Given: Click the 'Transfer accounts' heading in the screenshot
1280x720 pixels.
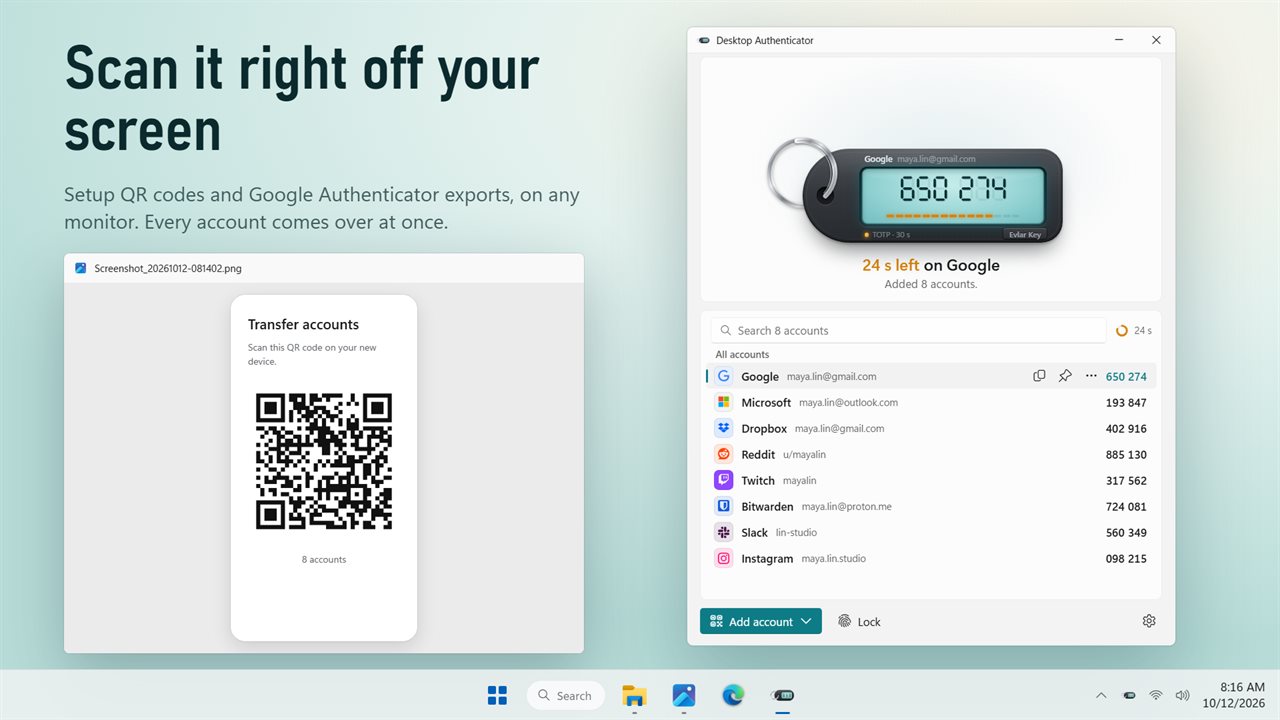Looking at the screenshot, I should pos(303,324).
